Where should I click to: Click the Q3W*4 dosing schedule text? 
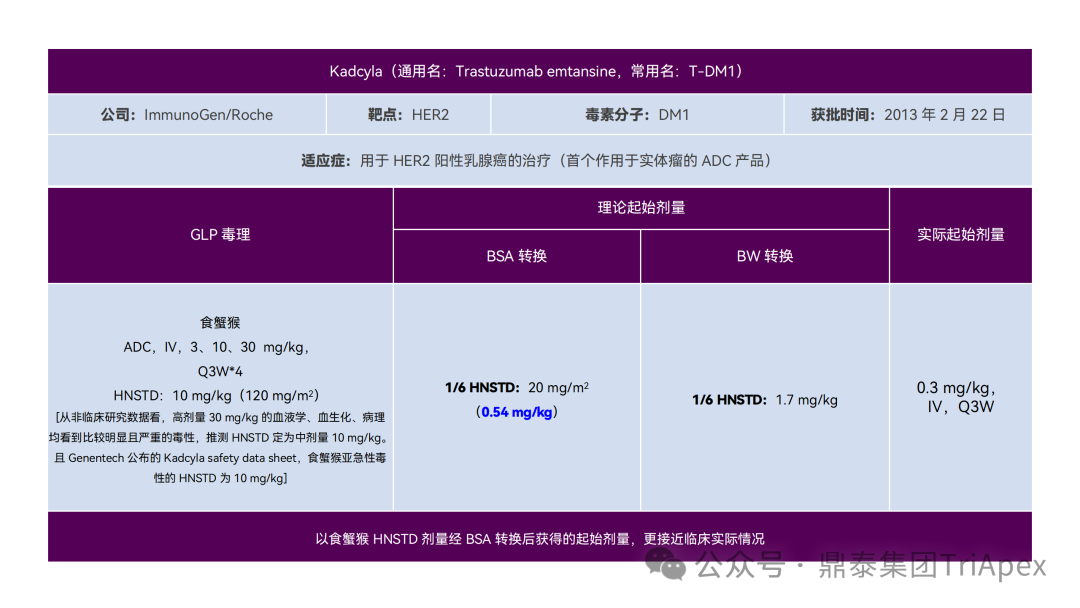click(220, 372)
